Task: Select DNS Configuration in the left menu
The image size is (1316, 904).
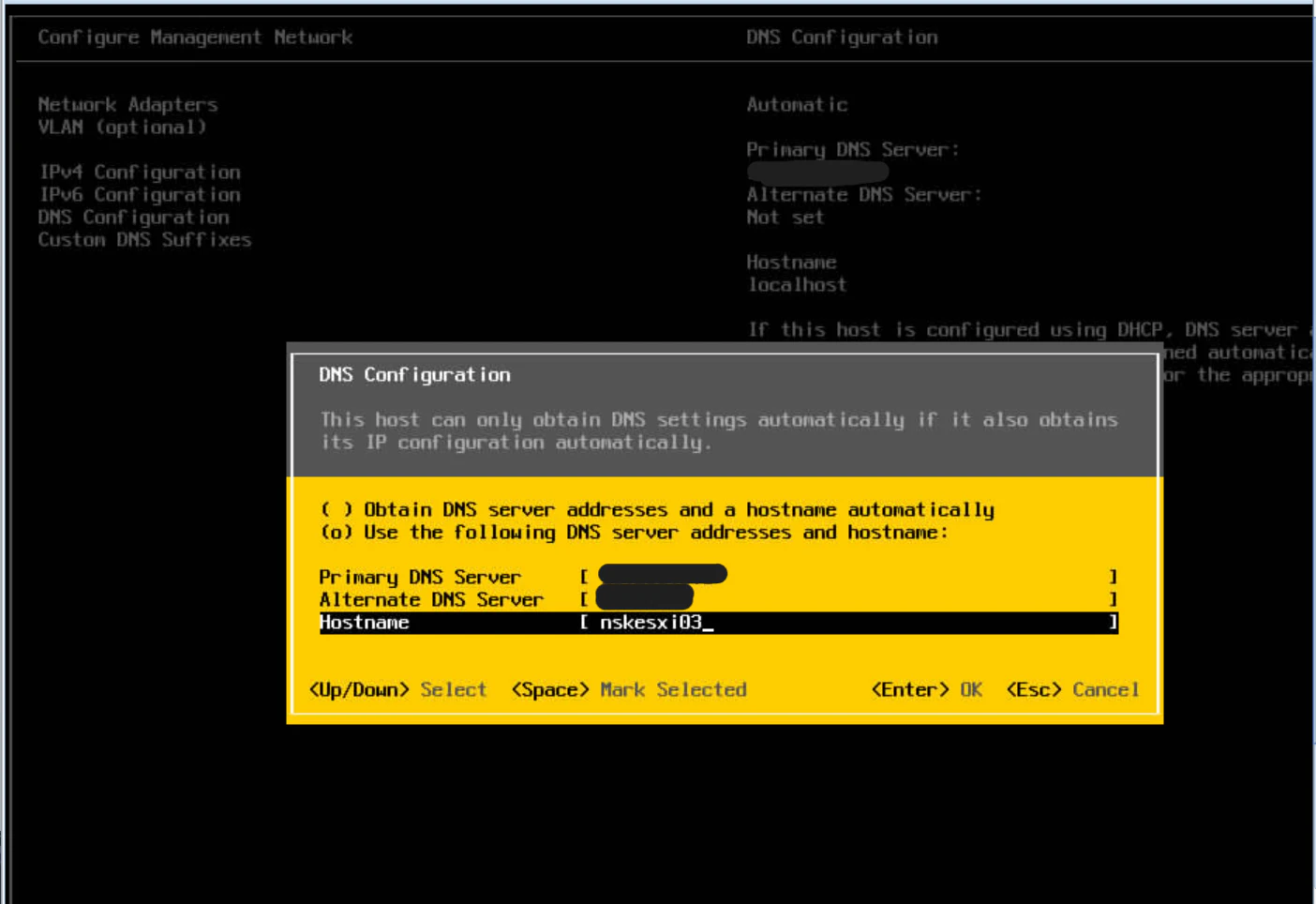Action: 133,218
